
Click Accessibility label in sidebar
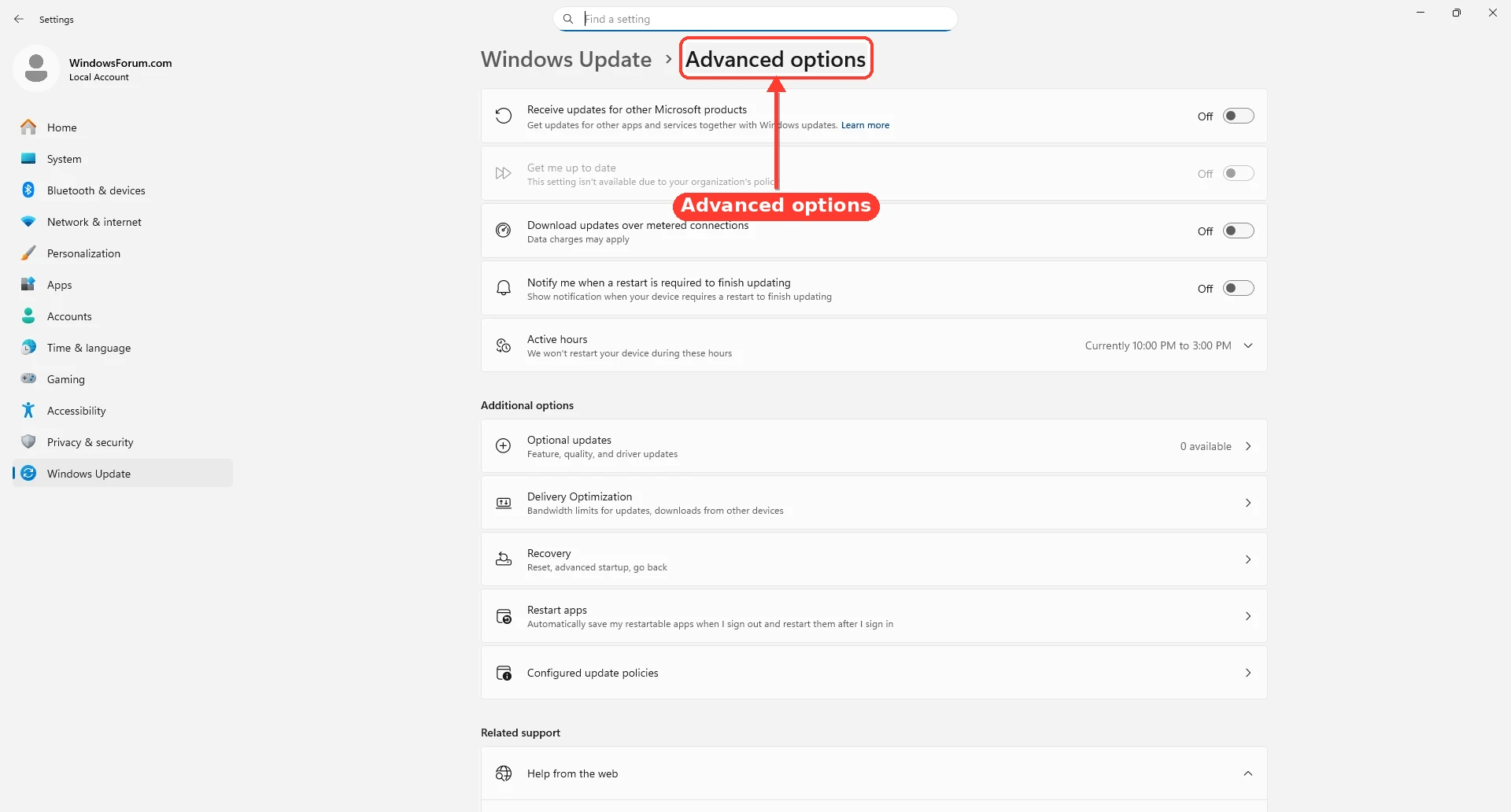pyautogui.click(x=76, y=411)
